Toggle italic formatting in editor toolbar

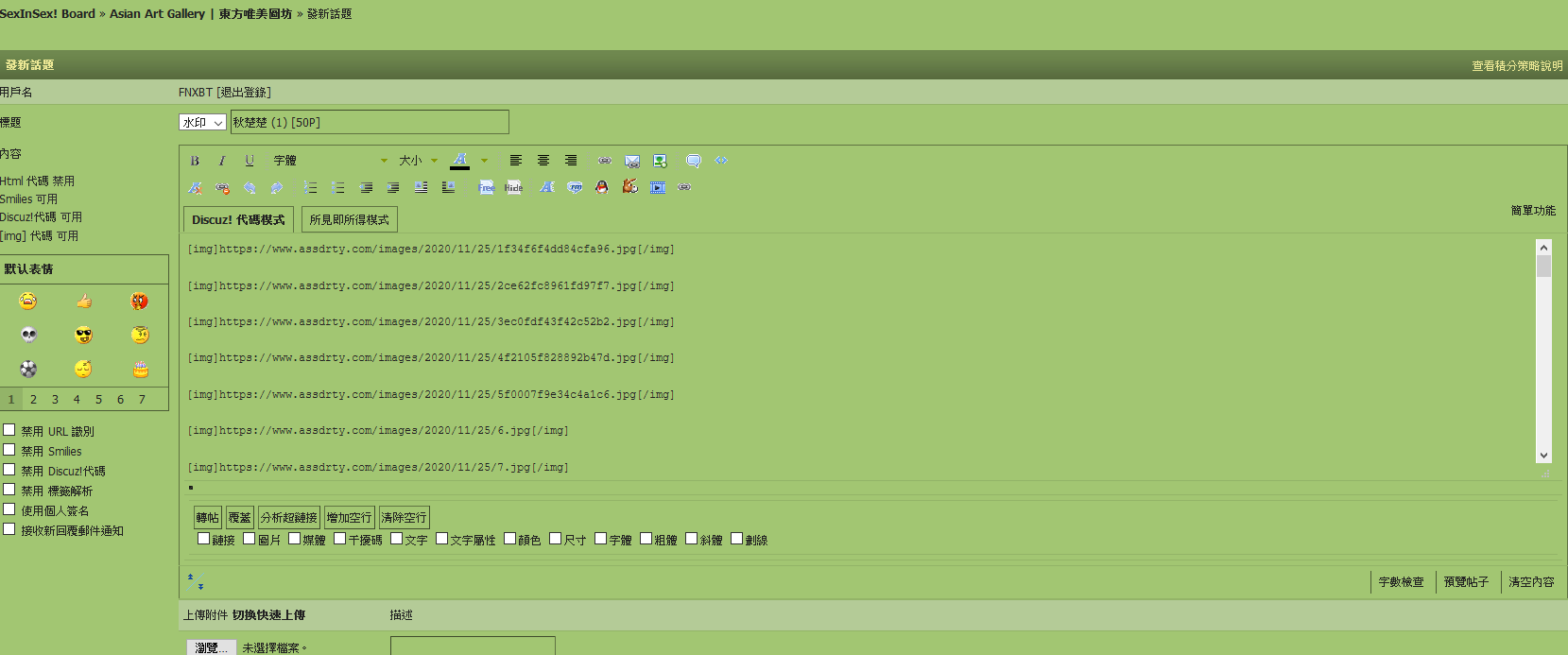(222, 161)
